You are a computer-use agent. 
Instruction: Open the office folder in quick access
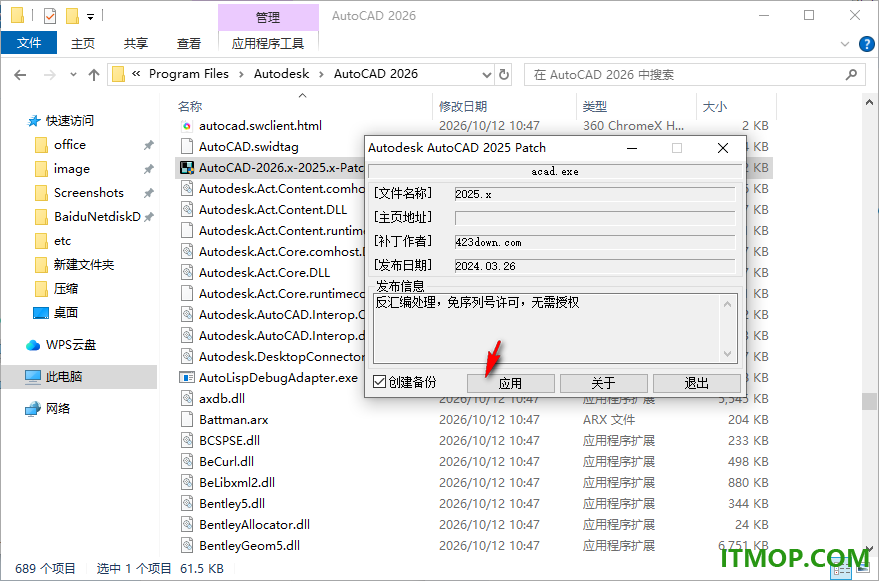(70, 145)
